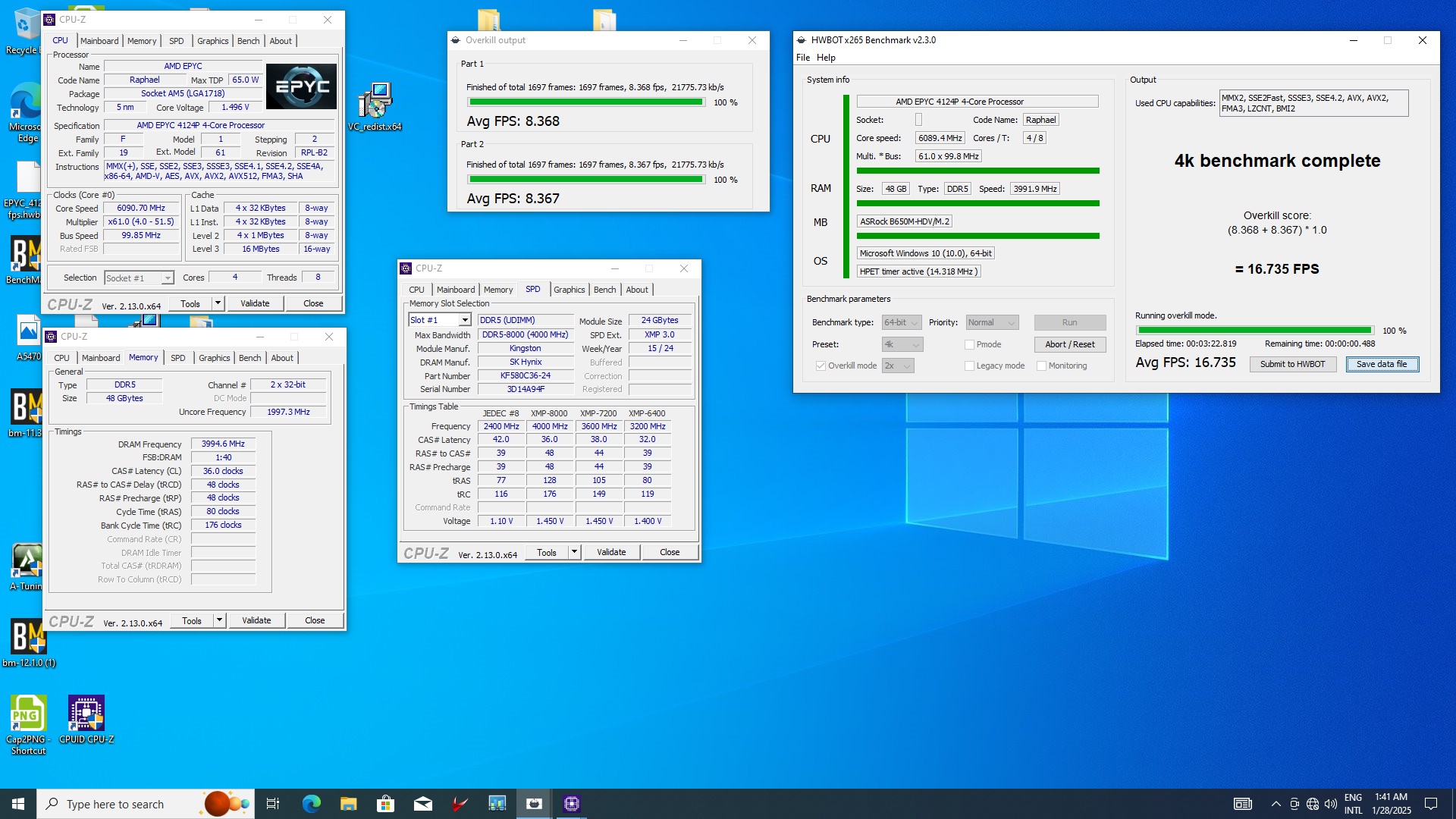
Task: Click Close in the CPU-Z Memory window
Action: click(315, 620)
